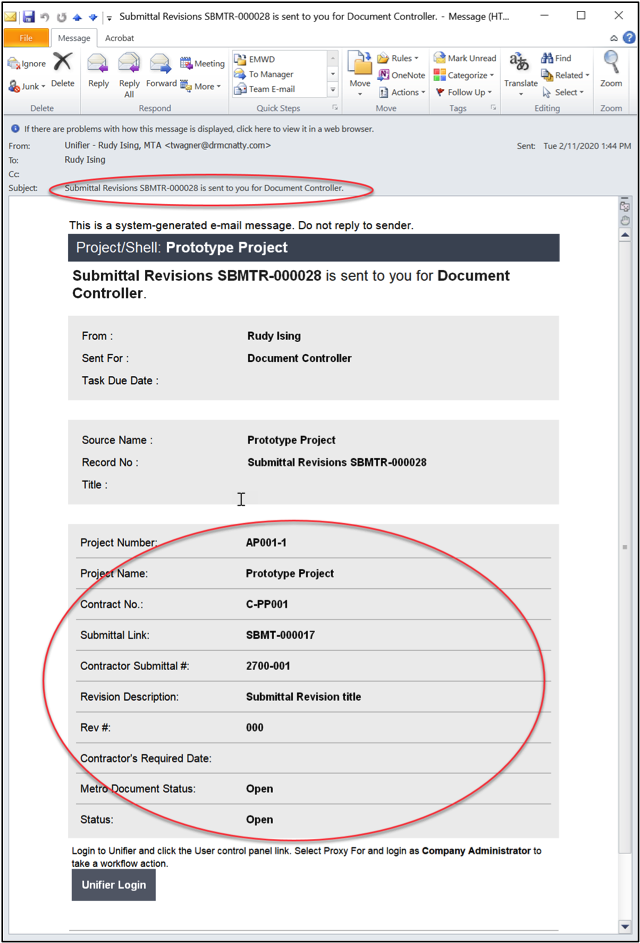Open the Follow Up flag dropdown

pos(463,92)
